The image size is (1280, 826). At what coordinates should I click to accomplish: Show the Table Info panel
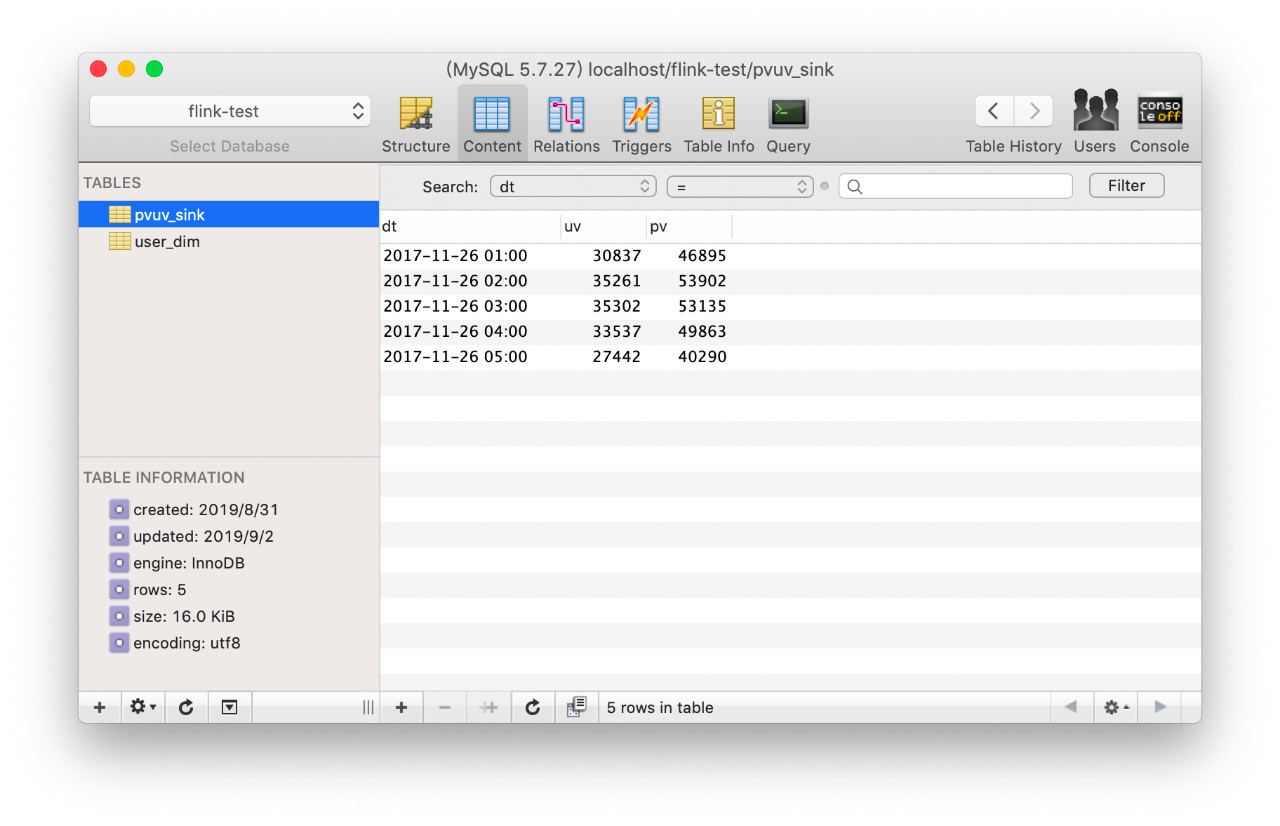pyautogui.click(x=718, y=124)
